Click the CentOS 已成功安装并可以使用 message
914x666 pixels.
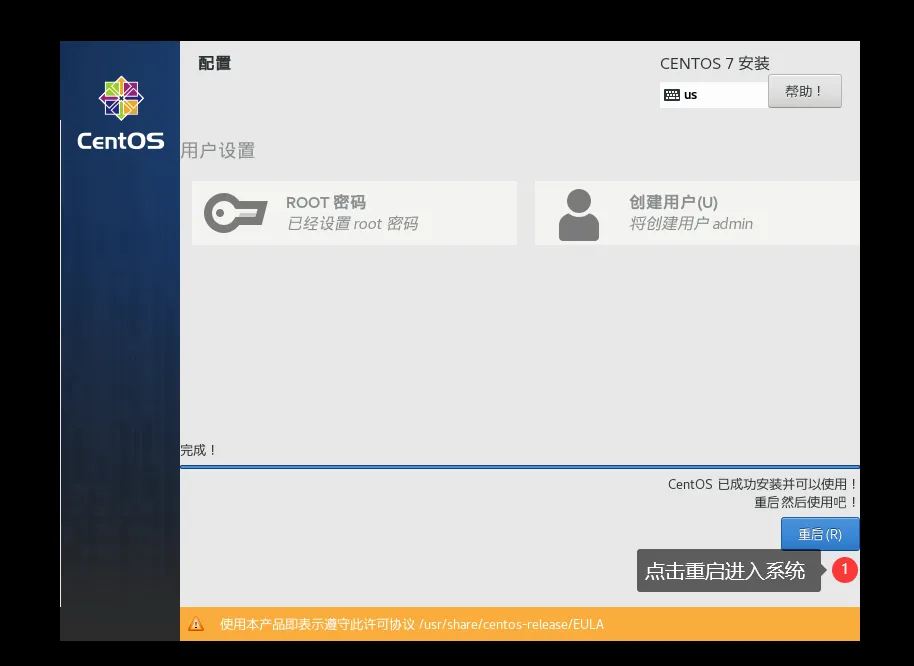(x=762, y=484)
